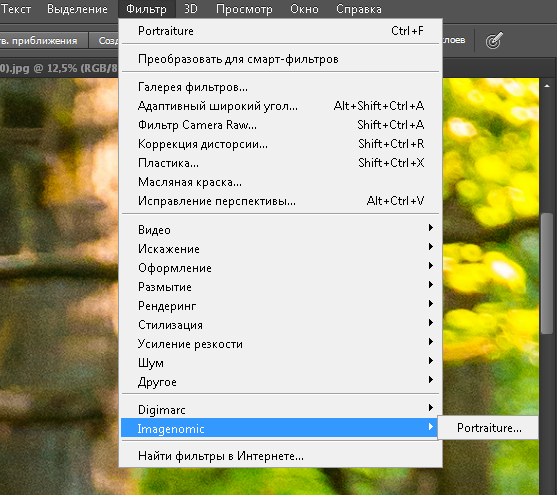The height and width of the screenshot is (495, 557).
Task: Click the vertical scrollbar thumb
Action: coord(547,273)
